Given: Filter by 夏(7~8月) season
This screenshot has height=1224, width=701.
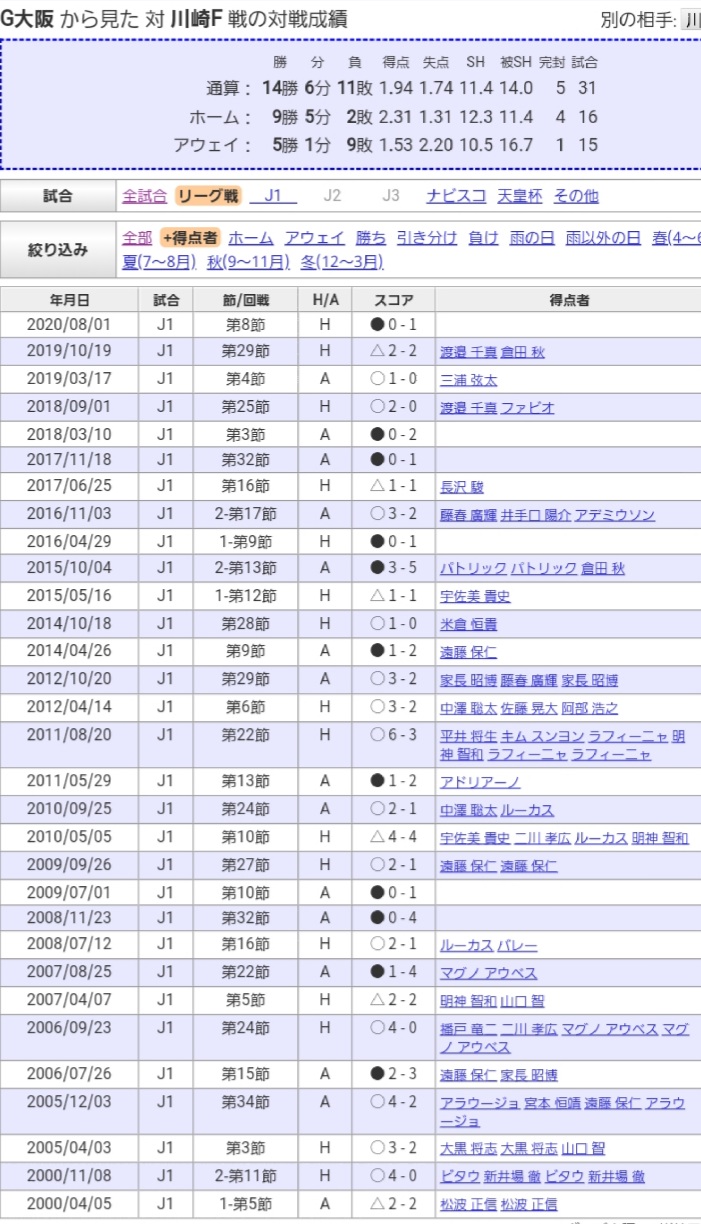Looking at the screenshot, I should click(x=160, y=262).
